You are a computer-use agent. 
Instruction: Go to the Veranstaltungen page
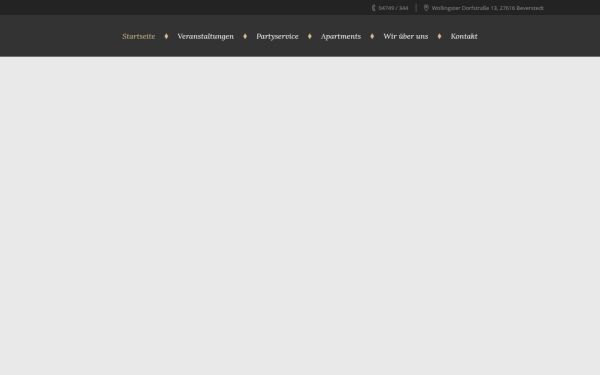(x=205, y=36)
